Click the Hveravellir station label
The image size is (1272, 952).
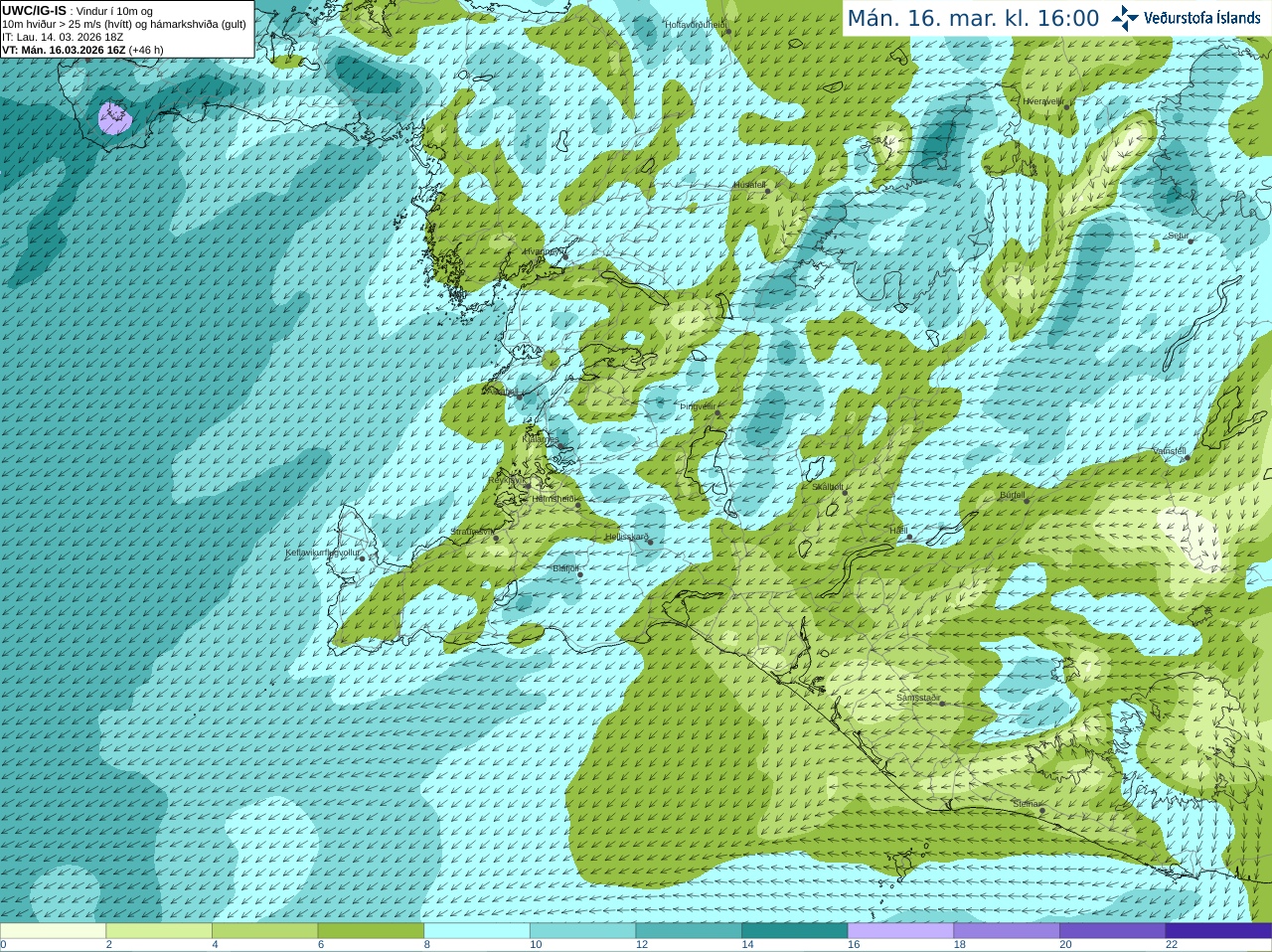(1043, 100)
